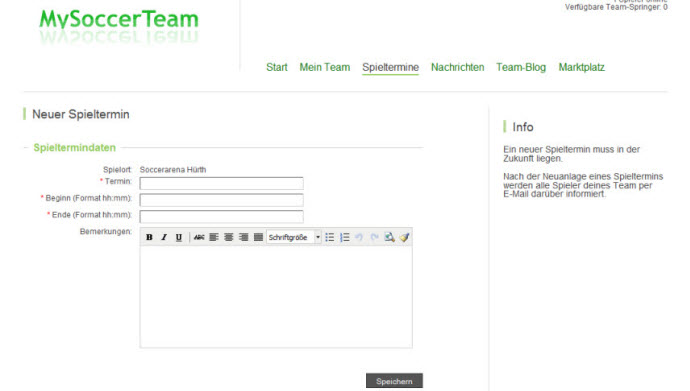Toggle underline formatting in the editor toolbar

(179, 237)
